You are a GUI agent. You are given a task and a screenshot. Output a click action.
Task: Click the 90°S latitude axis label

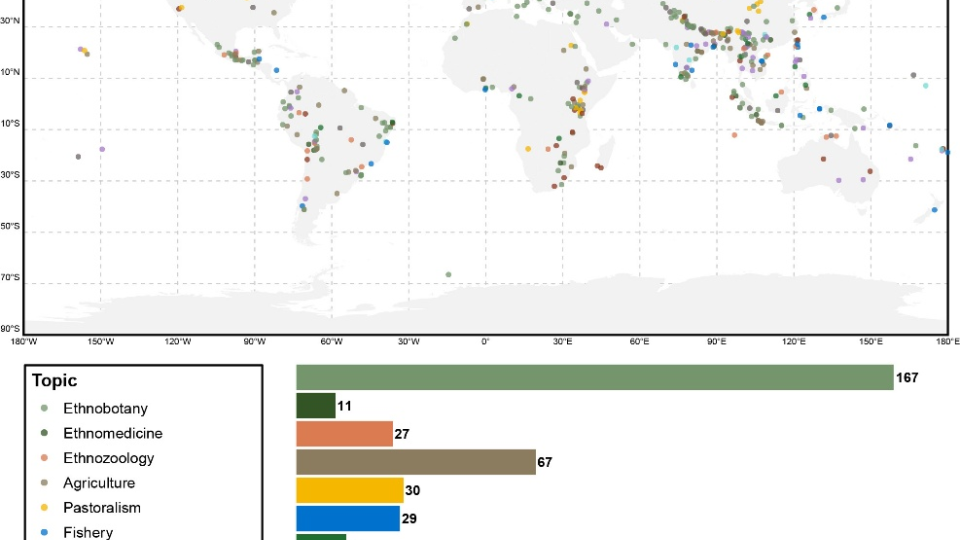[11, 329]
